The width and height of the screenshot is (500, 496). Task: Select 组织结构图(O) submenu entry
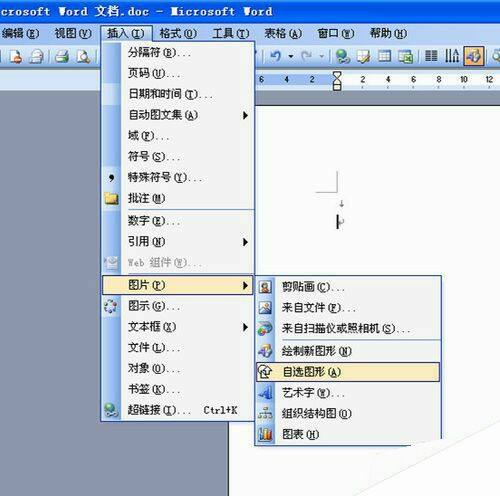[x=348, y=413]
